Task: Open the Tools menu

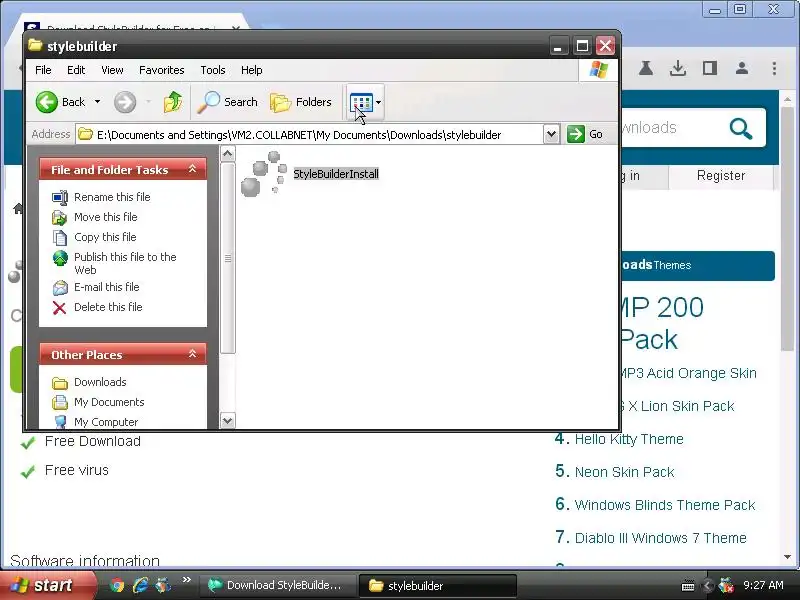Action: pos(213,70)
